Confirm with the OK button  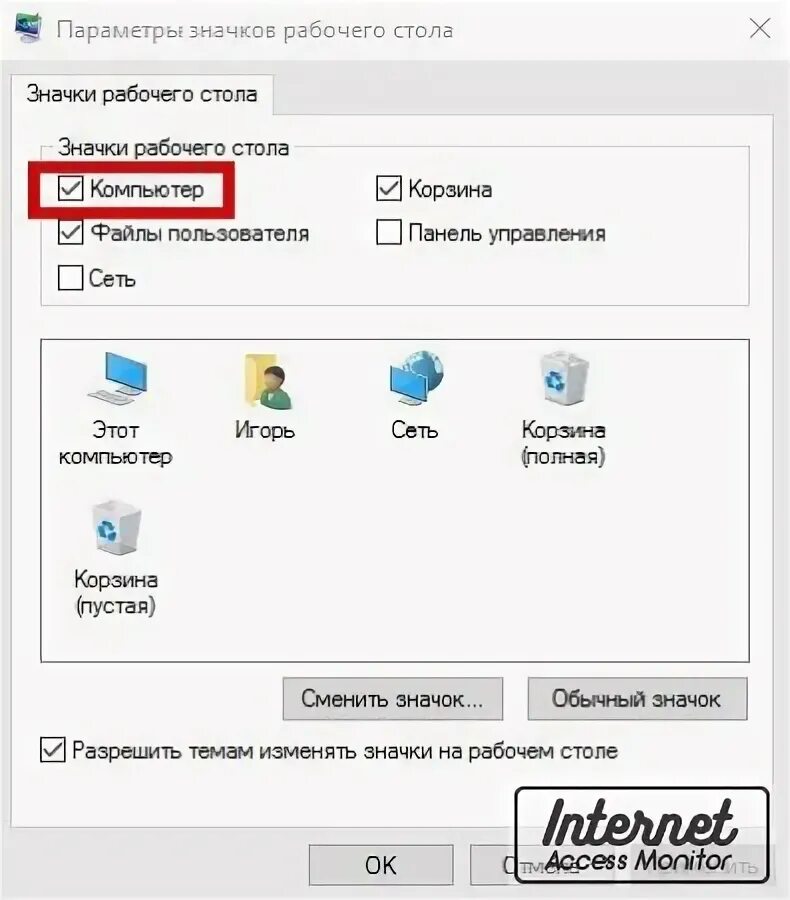(x=381, y=864)
